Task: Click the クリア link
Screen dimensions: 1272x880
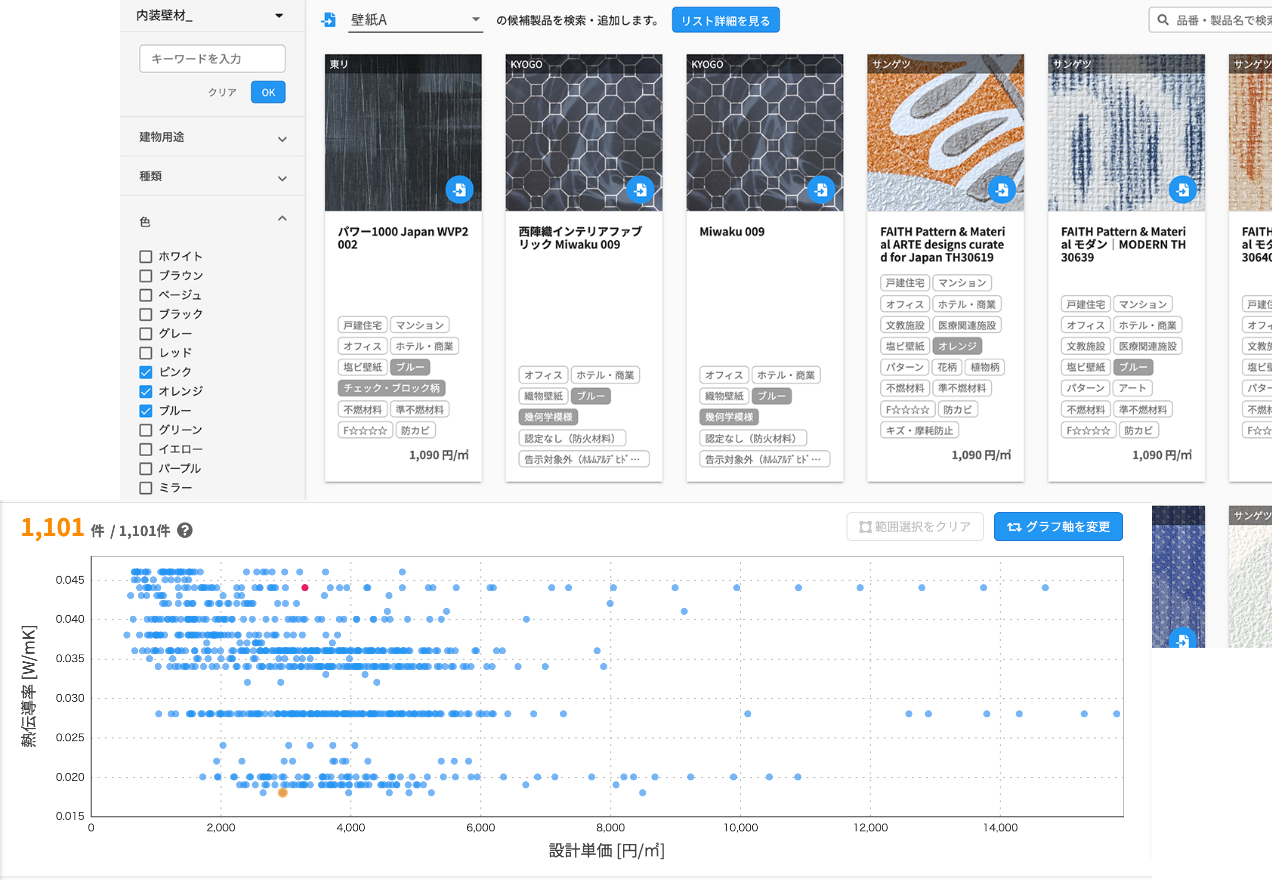Action: tap(222, 92)
